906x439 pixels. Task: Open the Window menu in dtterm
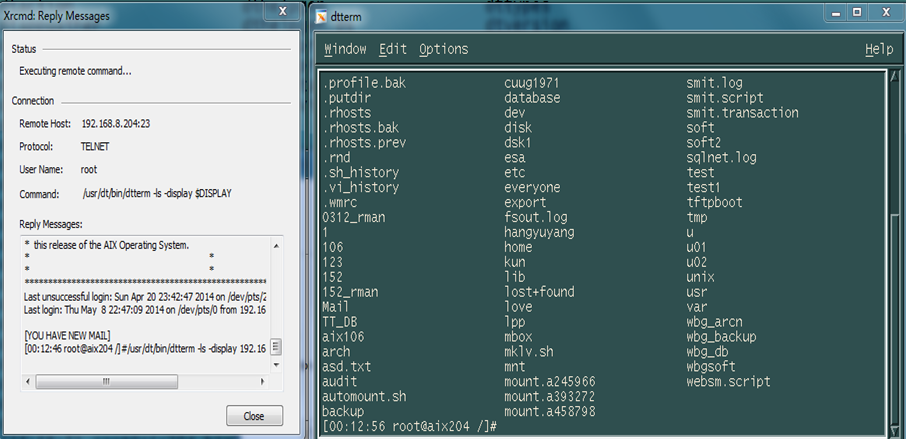pyautogui.click(x=345, y=49)
